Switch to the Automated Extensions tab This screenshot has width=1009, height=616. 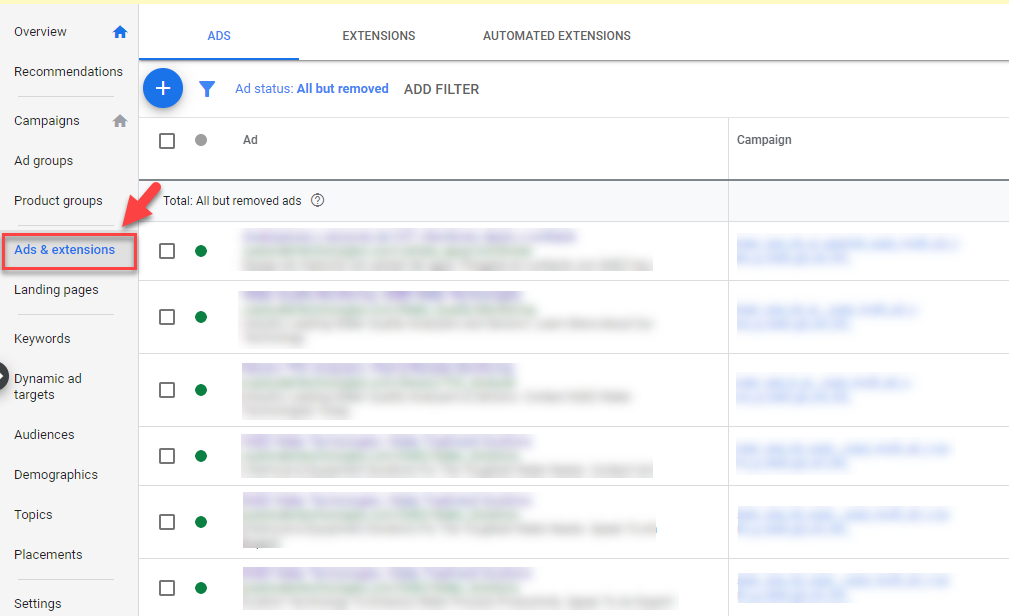[556, 36]
